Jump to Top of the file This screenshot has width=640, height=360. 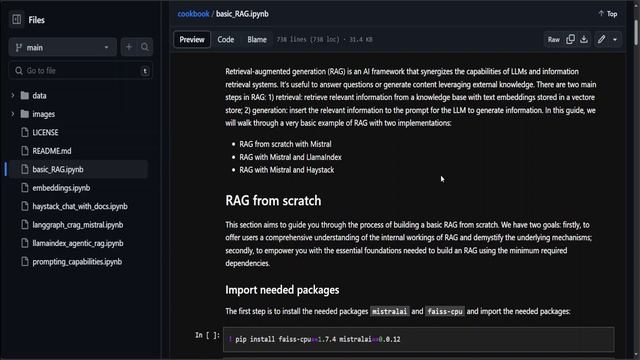[x=608, y=14]
